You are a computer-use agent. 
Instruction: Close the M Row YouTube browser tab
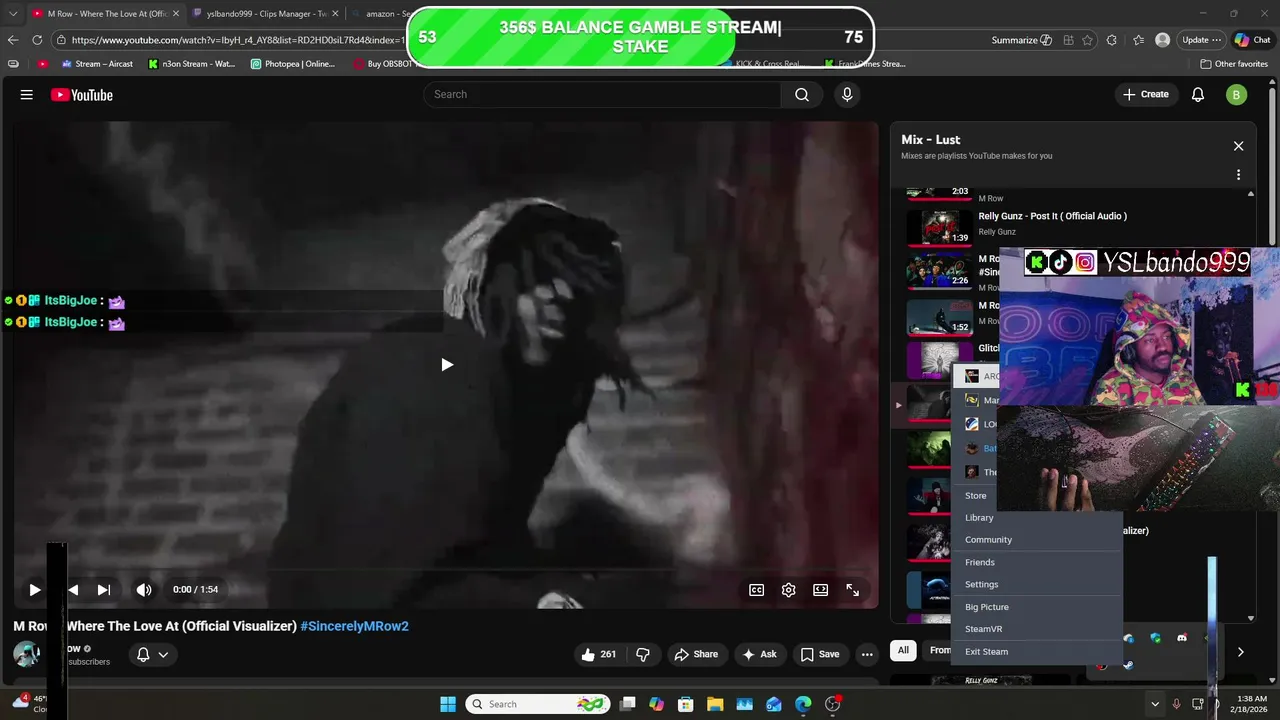click(x=175, y=14)
